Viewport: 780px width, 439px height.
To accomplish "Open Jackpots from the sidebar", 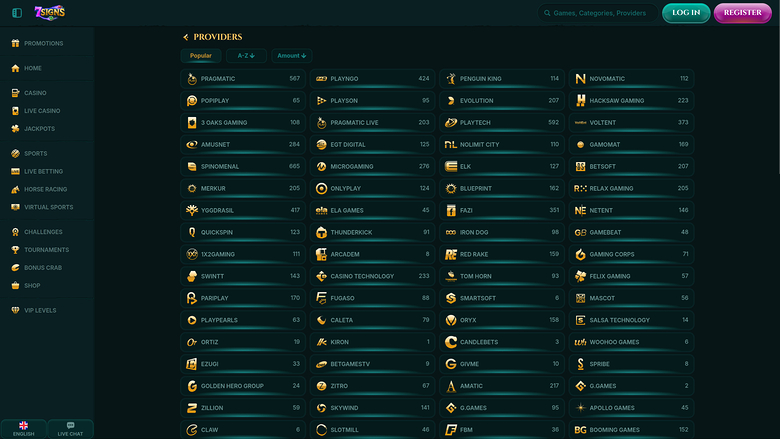I will tap(39, 129).
